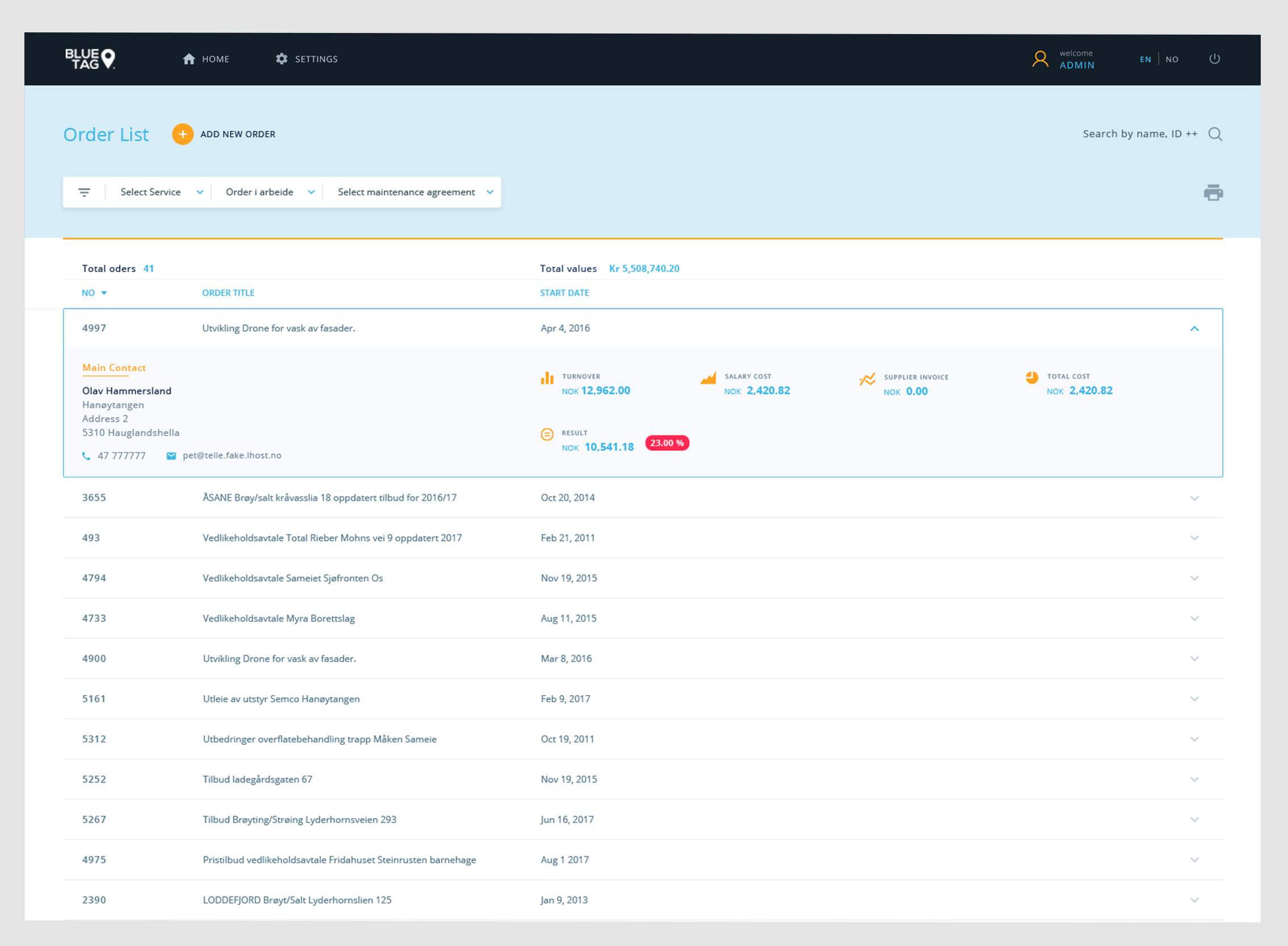Click the Search by name, ID field

point(1139,134)
